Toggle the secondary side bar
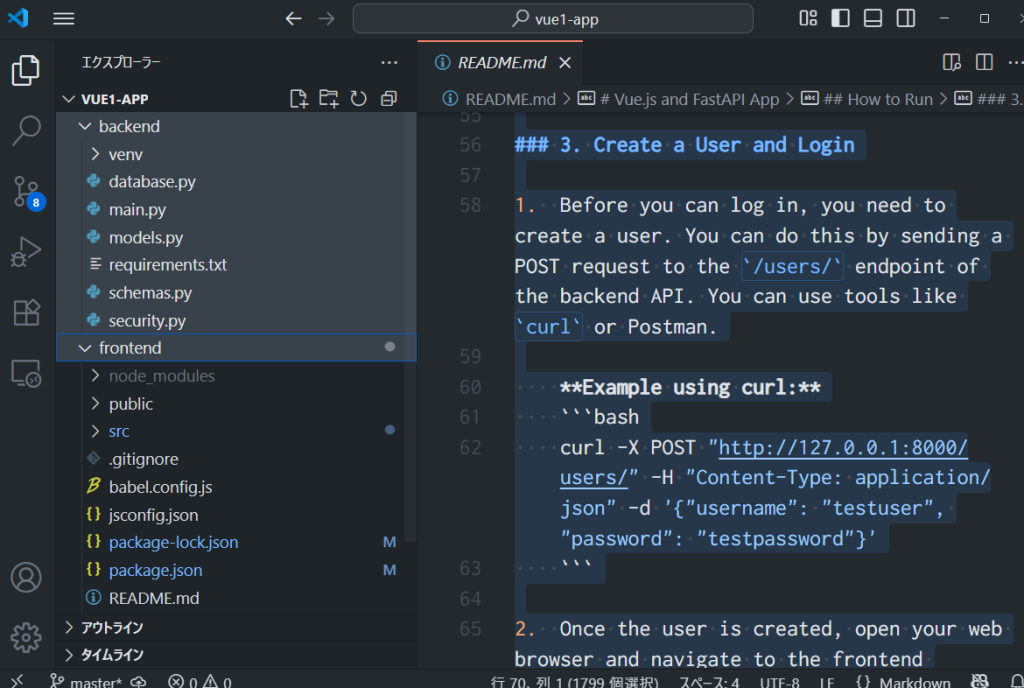1024x688 pixels. point(906,18)
